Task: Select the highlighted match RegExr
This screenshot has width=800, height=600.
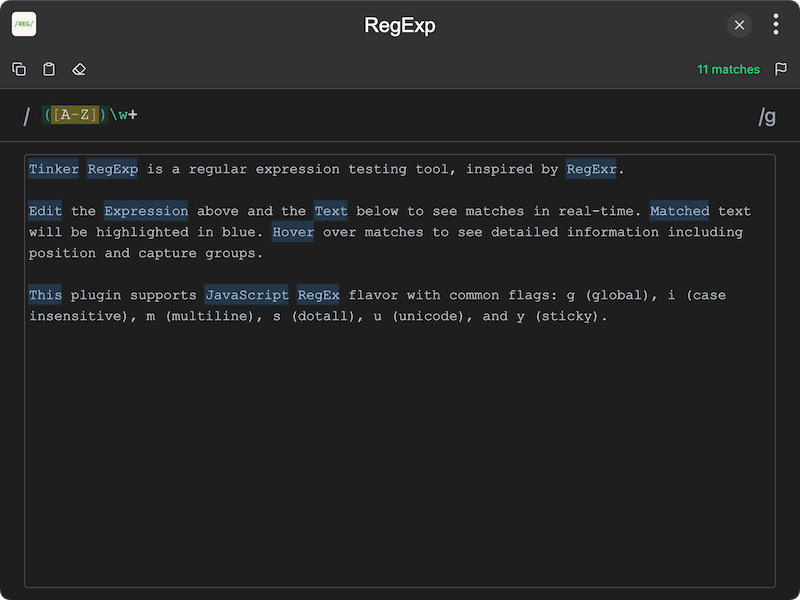Action: [592, 169]
